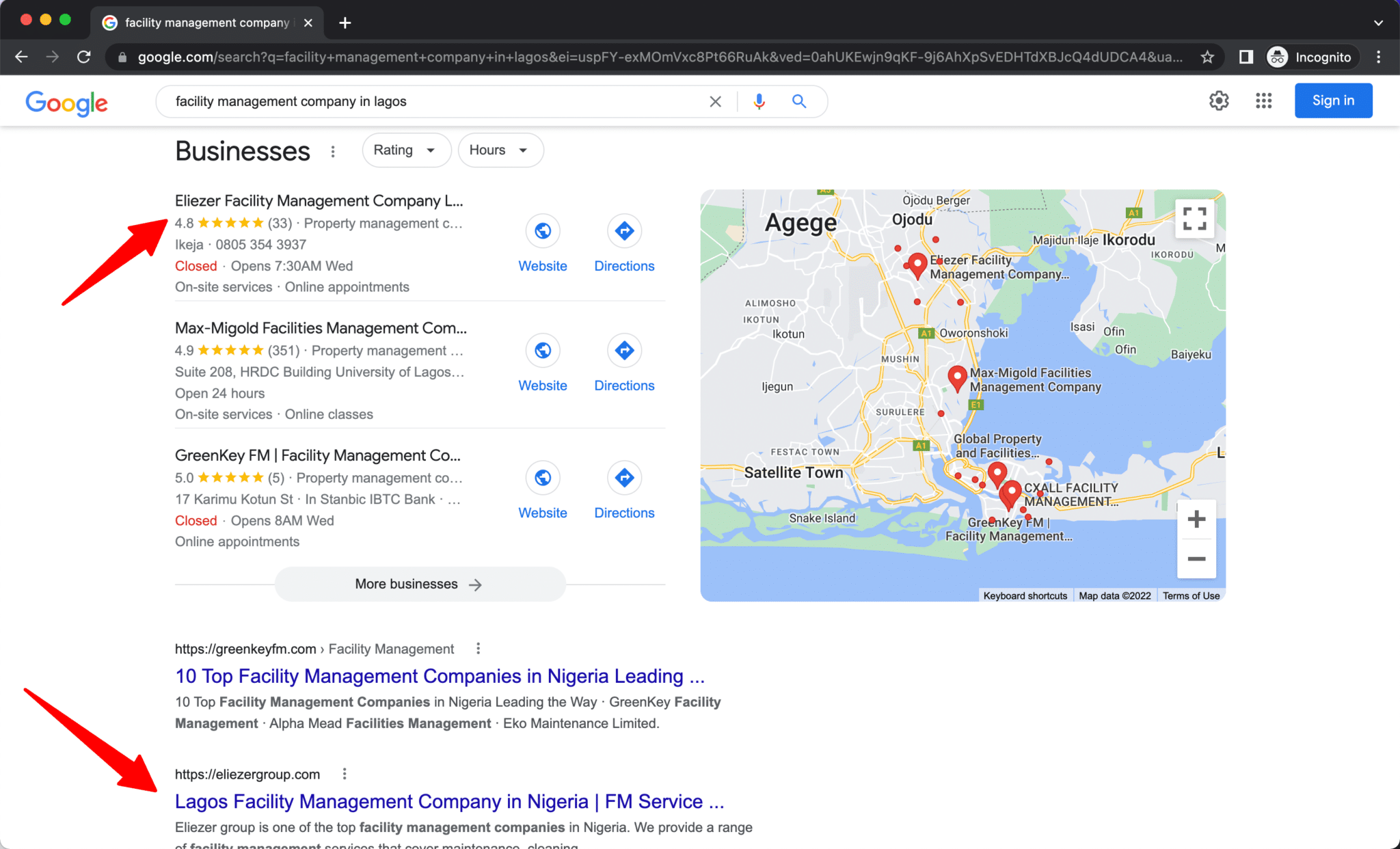Open Eliezer Facility Management Company listing
Image resolution: width=1400 pixels, height=849 pixels.
[319, 201]
